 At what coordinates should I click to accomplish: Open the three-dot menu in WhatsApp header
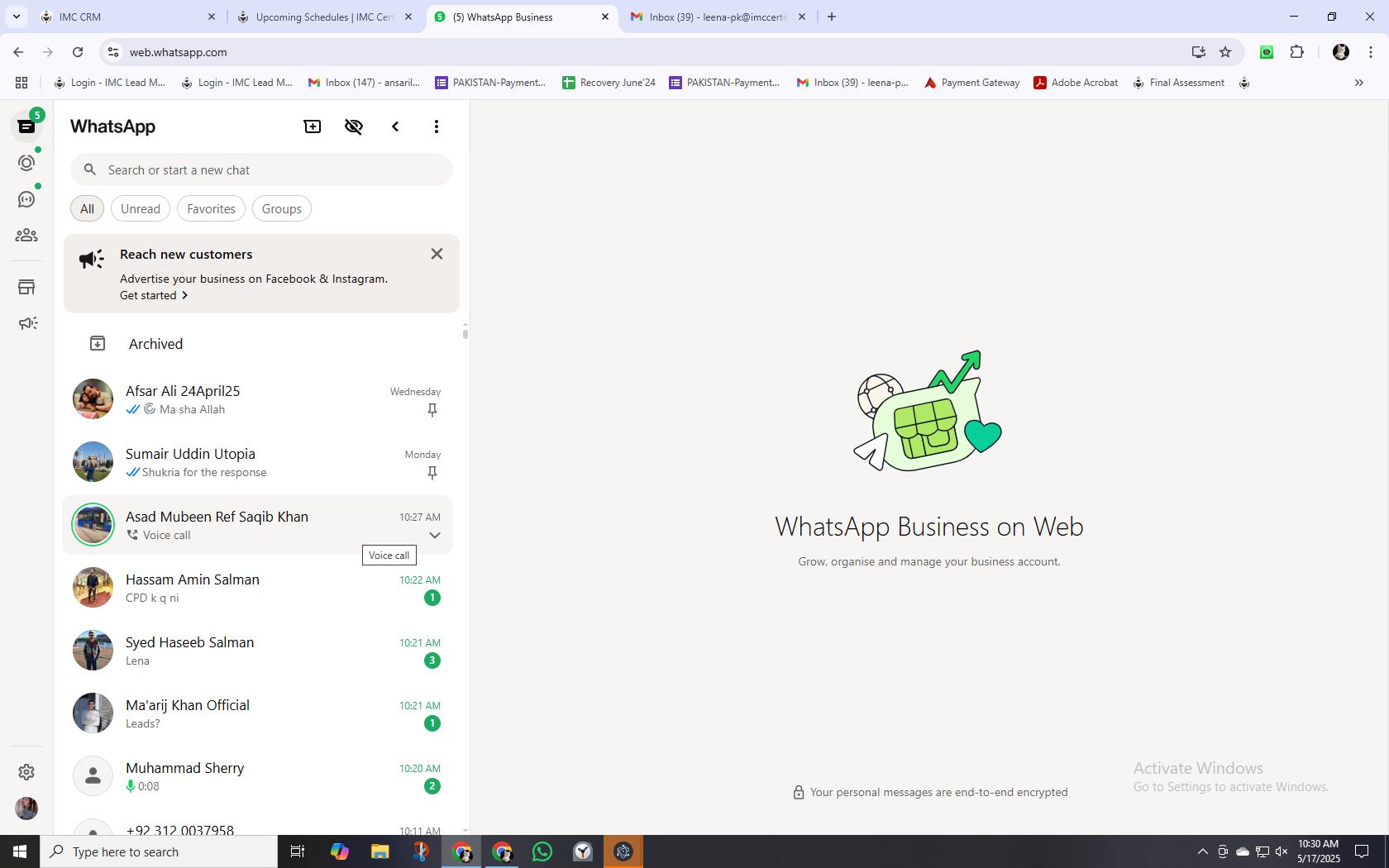coord(437,126)
